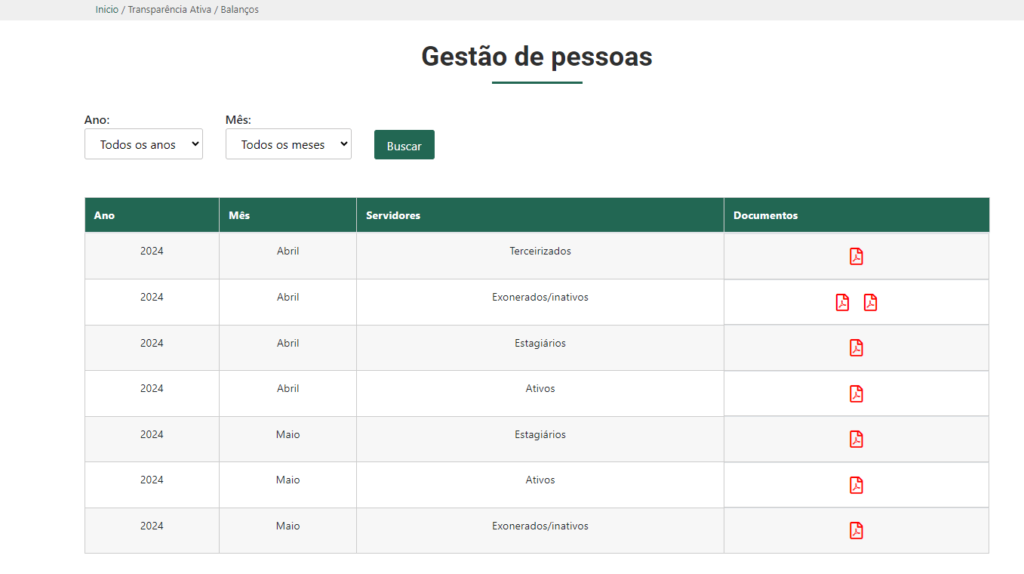Open second PDF for Abril Exonerados/inativos

coord(871,302)
